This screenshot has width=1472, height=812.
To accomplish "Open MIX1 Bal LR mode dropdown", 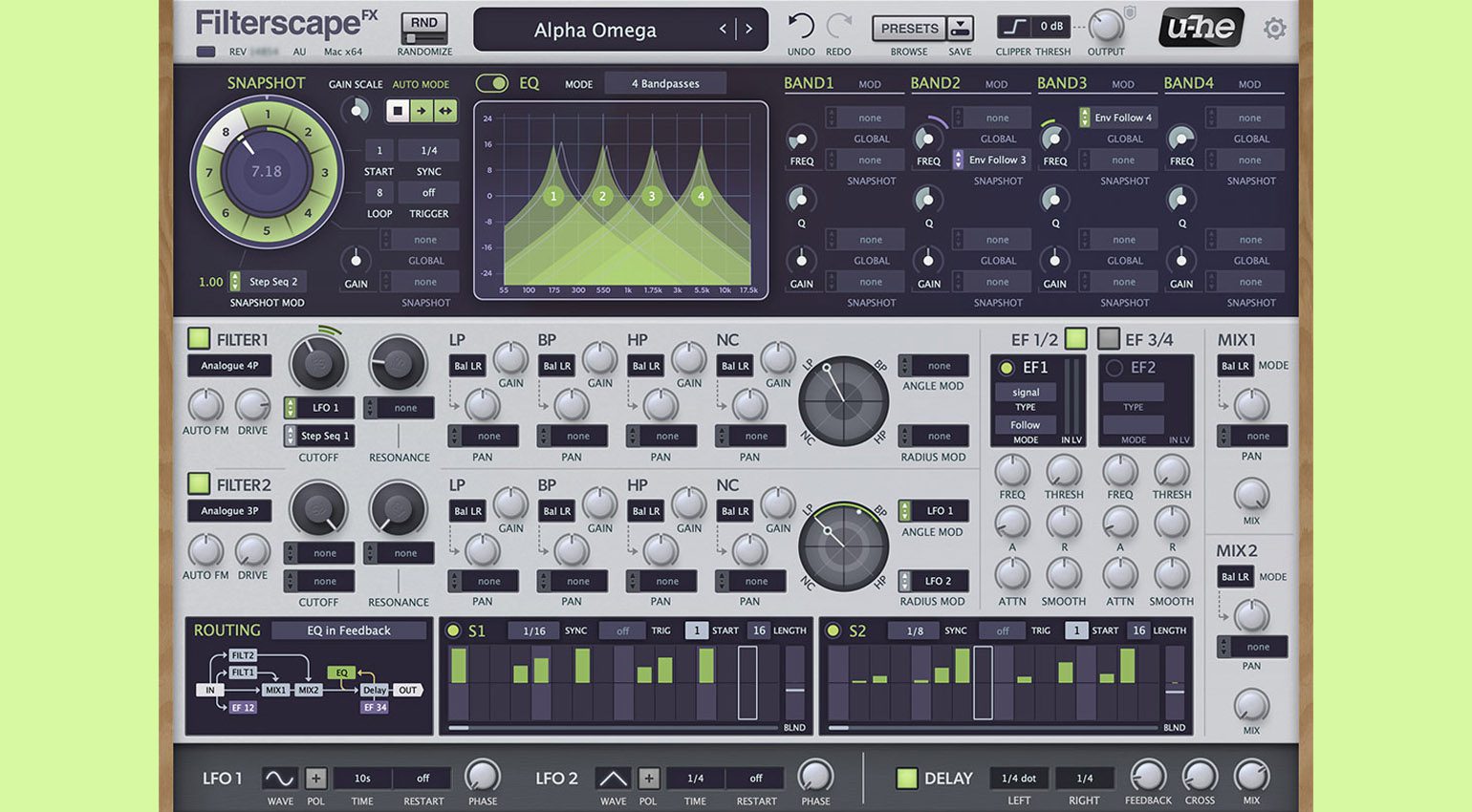I will 1236,366.
